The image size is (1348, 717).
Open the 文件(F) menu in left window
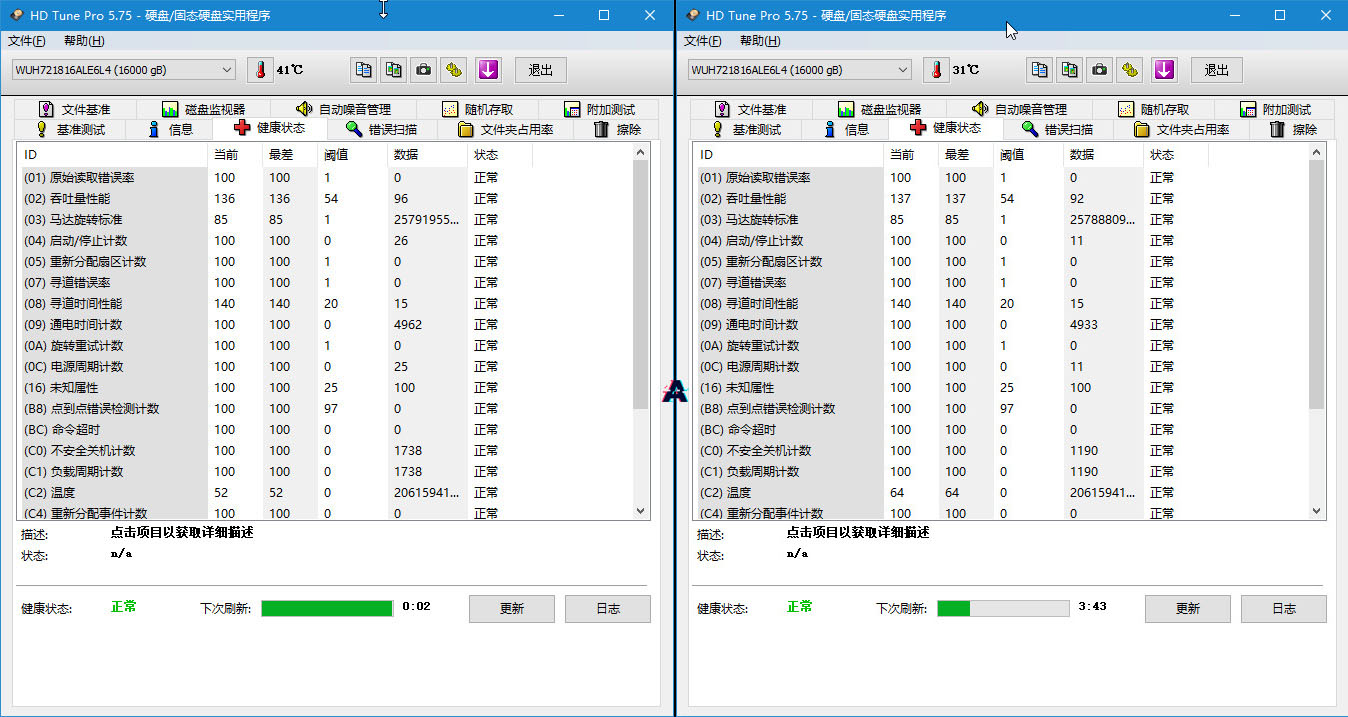click(26, 41)
